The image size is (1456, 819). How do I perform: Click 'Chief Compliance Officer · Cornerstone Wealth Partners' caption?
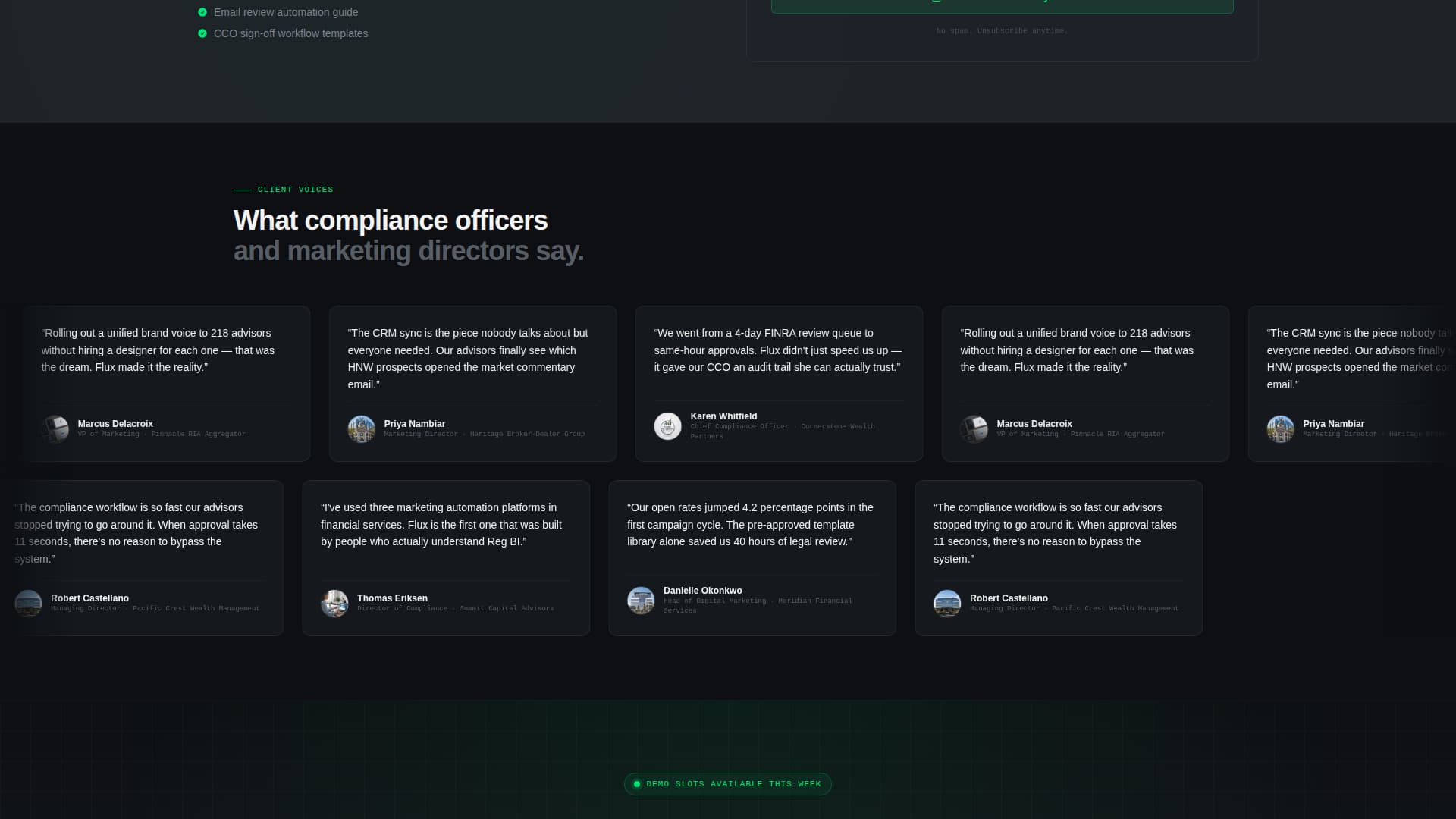pyautogui.click(x=783, y=431)
